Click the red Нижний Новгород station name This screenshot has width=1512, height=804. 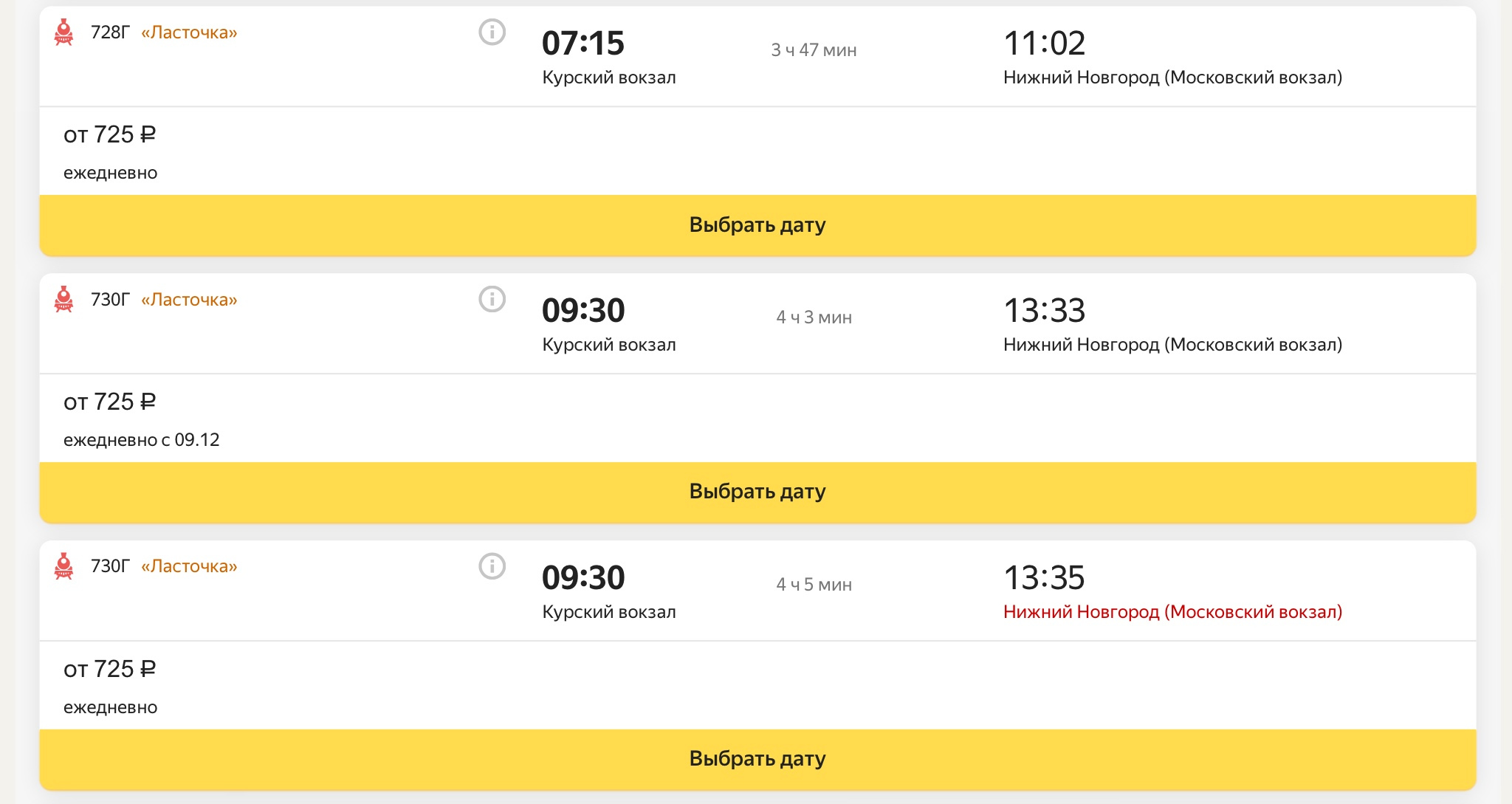1172,612
